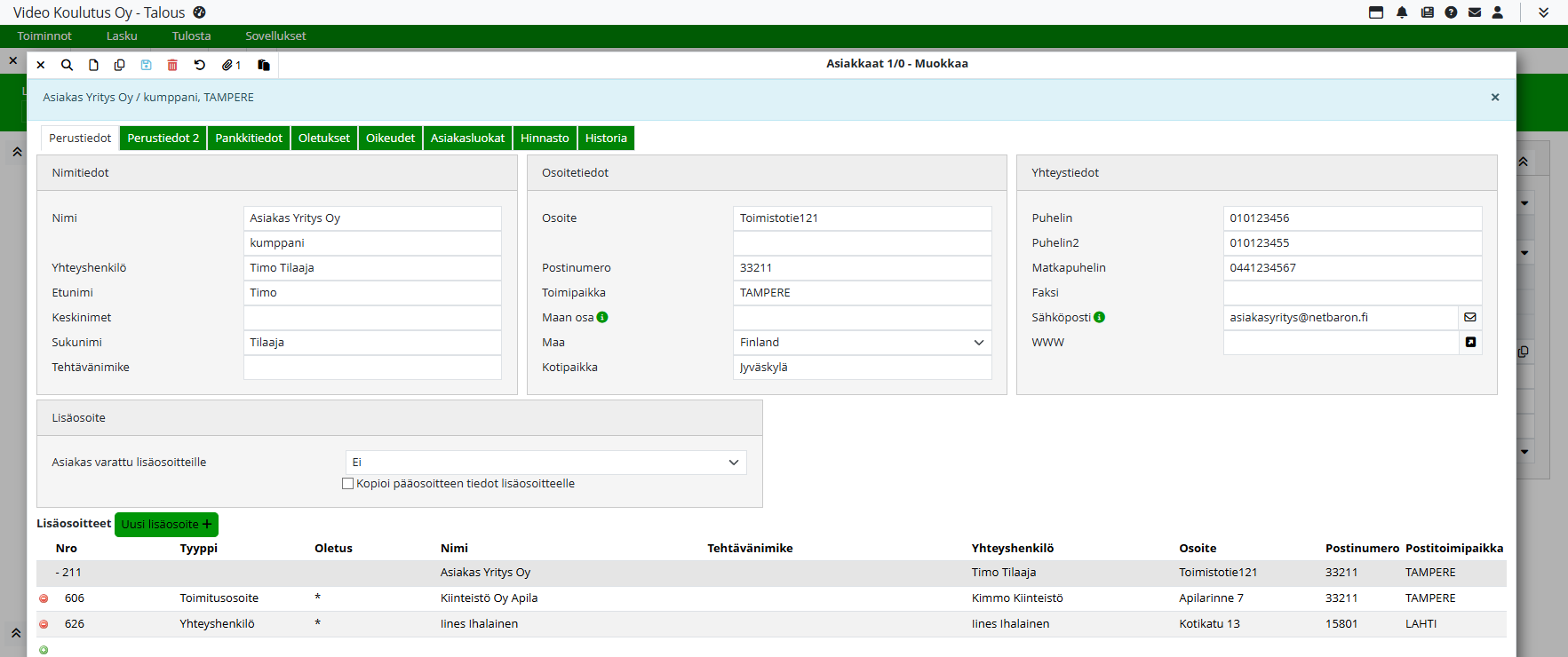Screen dimensions: 1568x657
Task: Open the Tulosta menu
Action: 191,36
